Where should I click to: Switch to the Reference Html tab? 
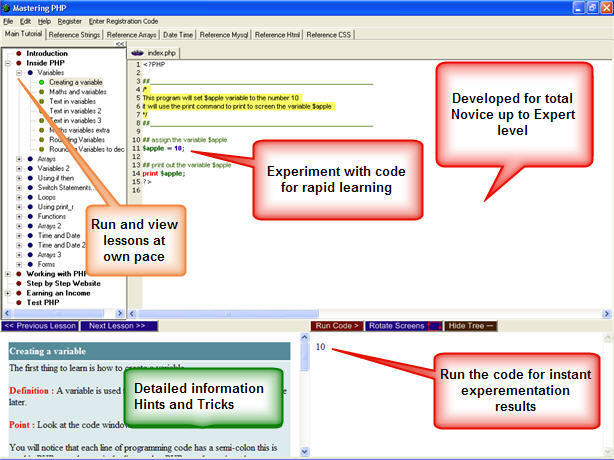pos(277,35)
